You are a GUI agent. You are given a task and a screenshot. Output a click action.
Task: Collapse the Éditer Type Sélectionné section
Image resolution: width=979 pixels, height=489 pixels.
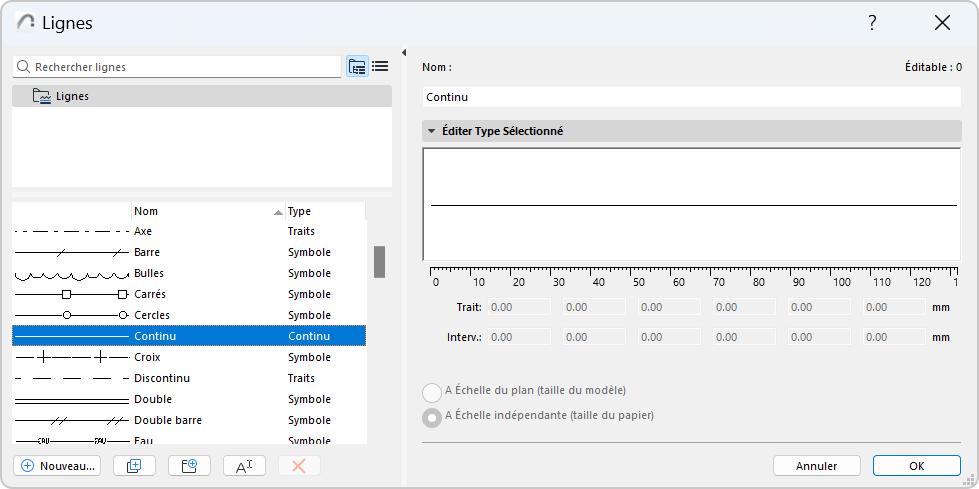[432, 131]
